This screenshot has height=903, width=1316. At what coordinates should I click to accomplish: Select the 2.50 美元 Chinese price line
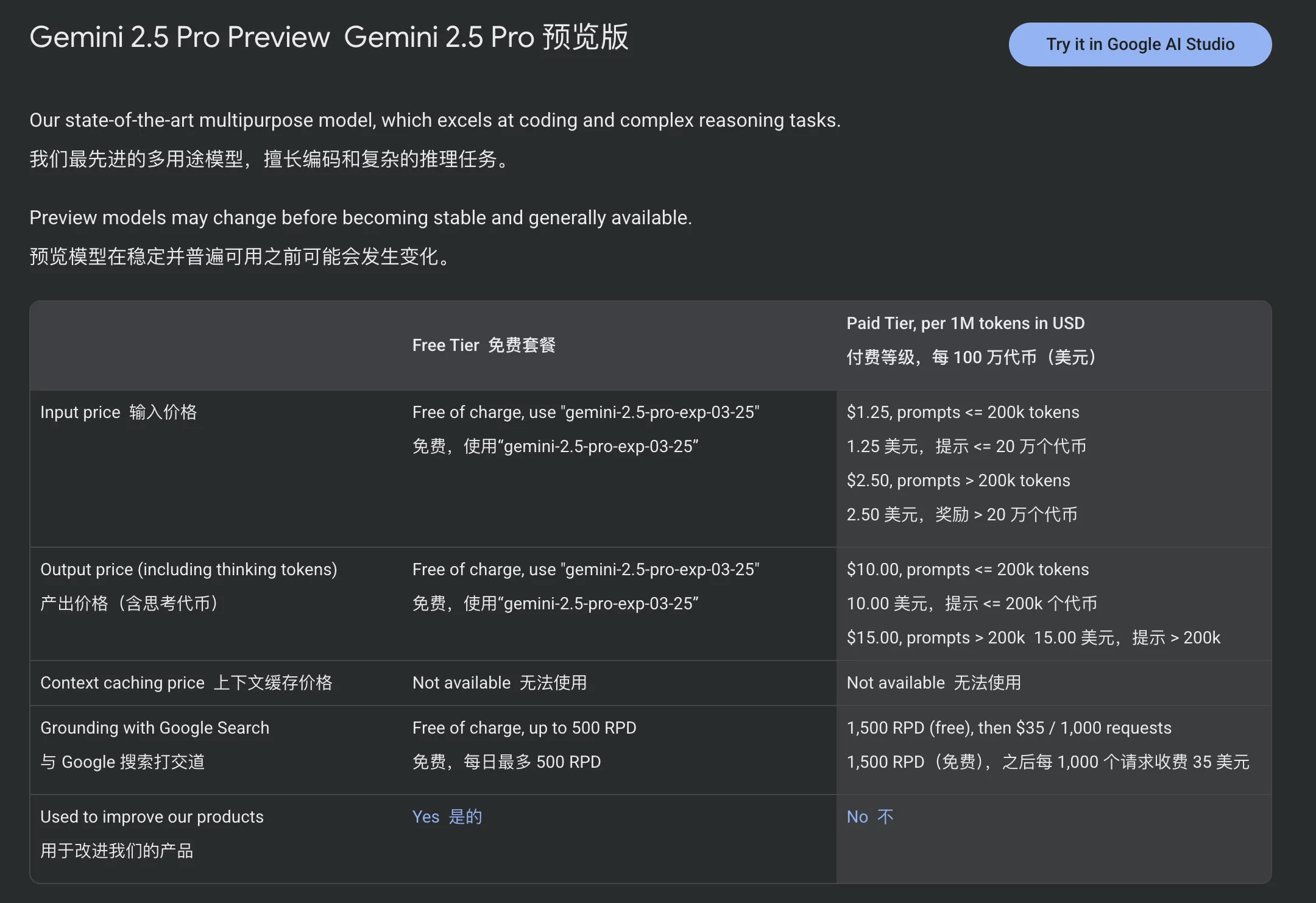click(x=962, y=514)
